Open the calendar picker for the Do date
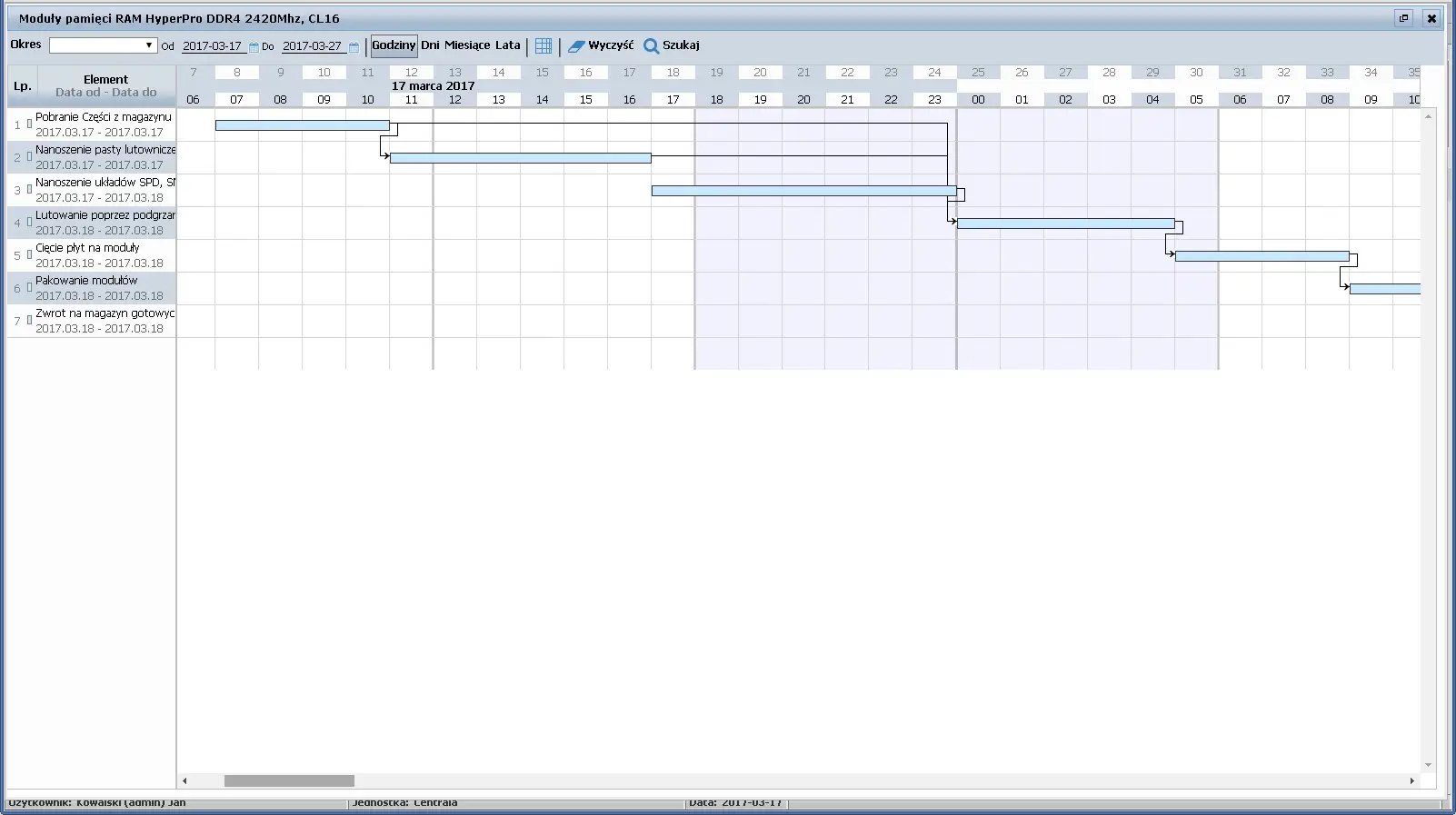Image resolution: width=1456 pixels, height=815 pixels. 354,47
